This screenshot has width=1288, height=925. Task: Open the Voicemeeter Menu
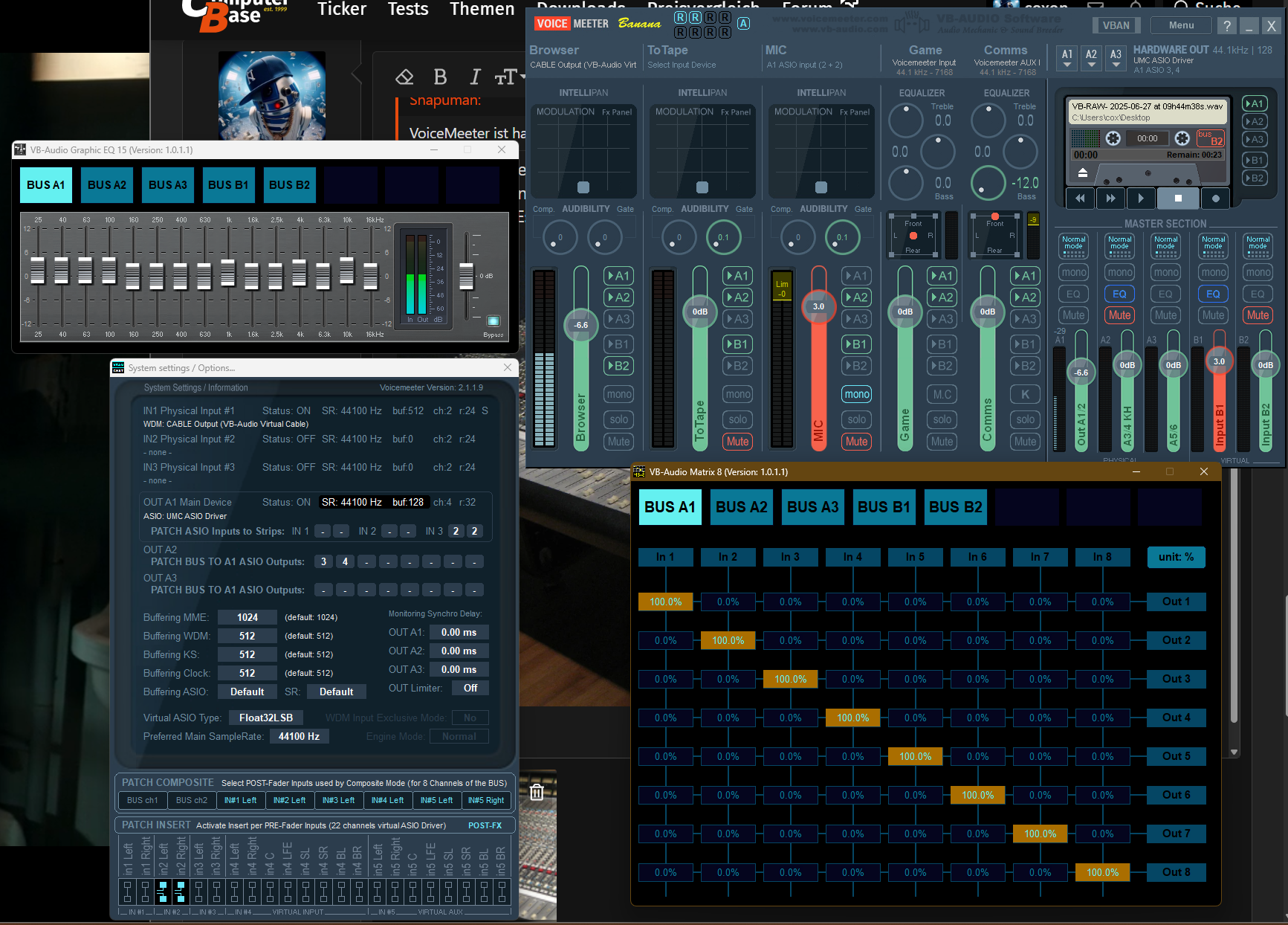coord(1181,25)
